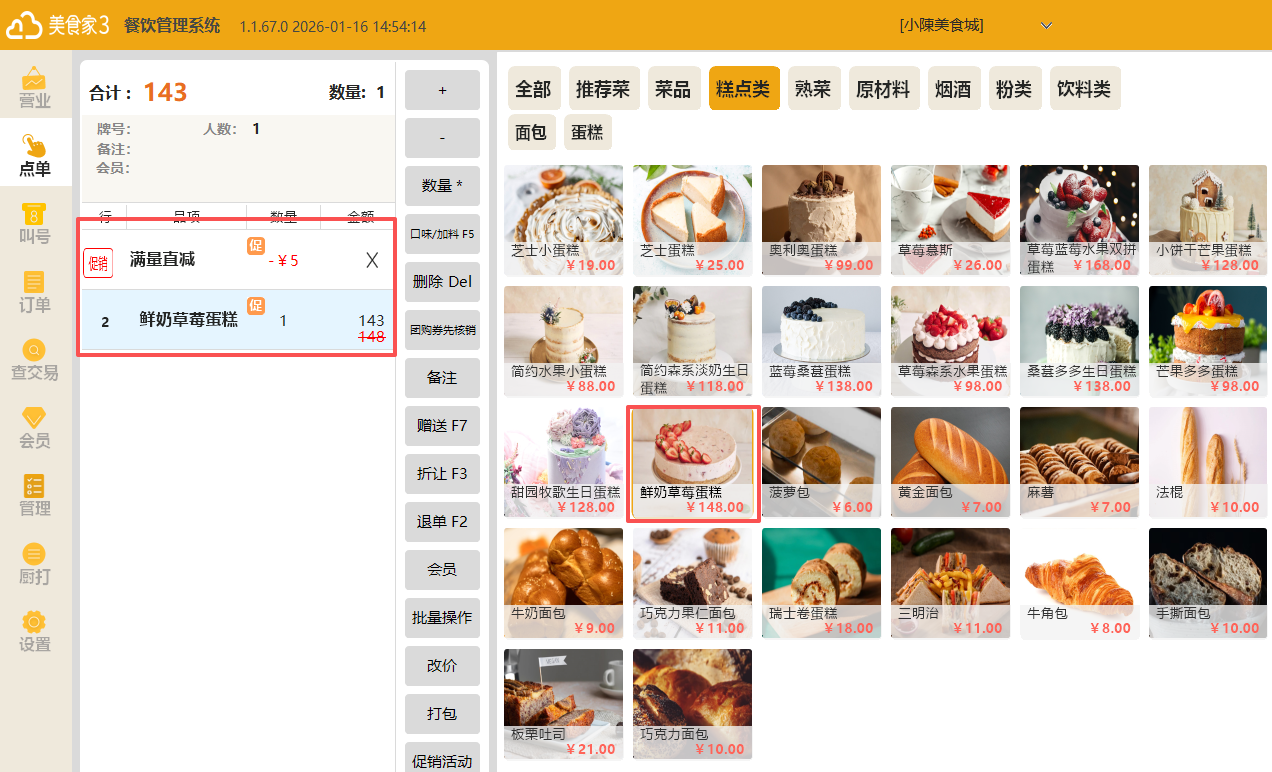Click the orange 促 badge on 鲜奶草莓蛋糕

(256, 306)
